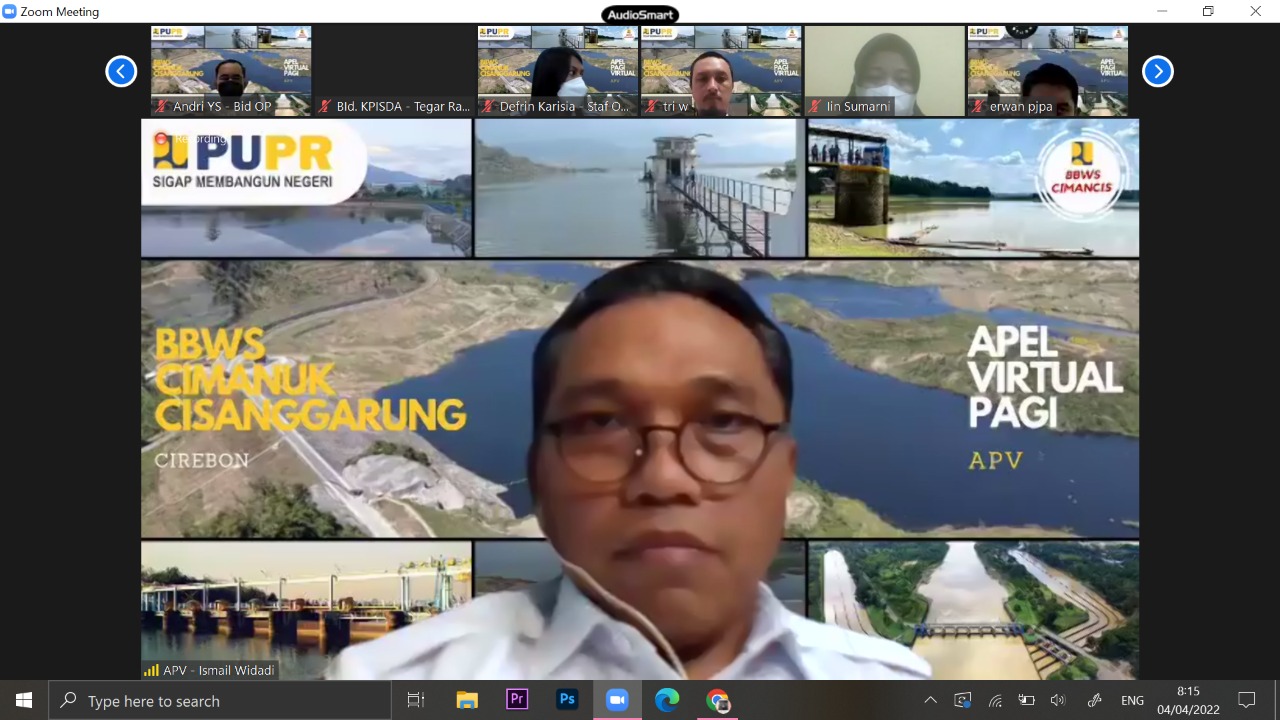The image size is (1280, 720).
Task: Click the Zoom Meeting window title
Action: coord(60,12)
